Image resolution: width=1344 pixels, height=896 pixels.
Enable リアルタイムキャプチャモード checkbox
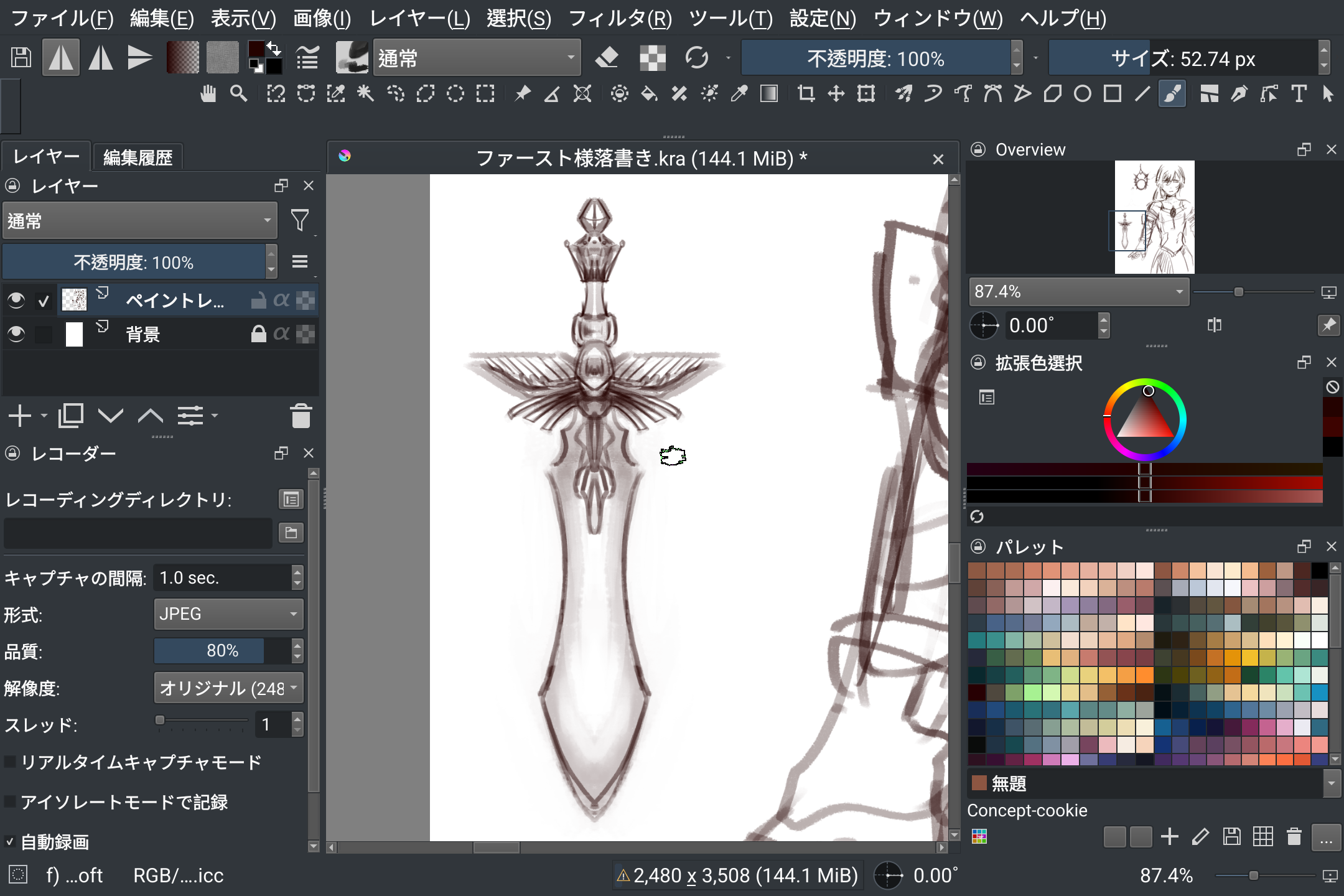[11, 762]
